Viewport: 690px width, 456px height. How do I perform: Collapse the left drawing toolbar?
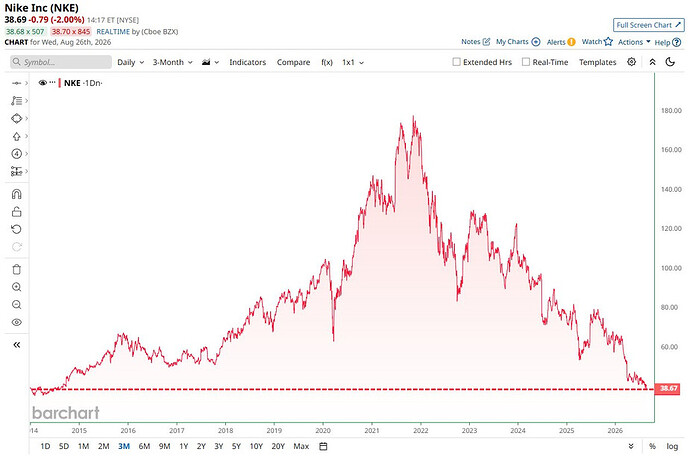click(16, 345)
